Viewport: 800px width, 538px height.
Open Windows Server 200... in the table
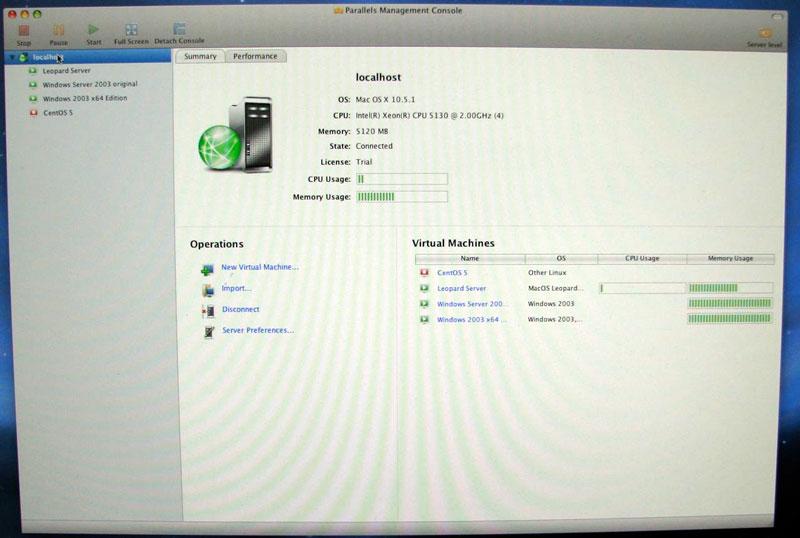[x=470, y=304]
